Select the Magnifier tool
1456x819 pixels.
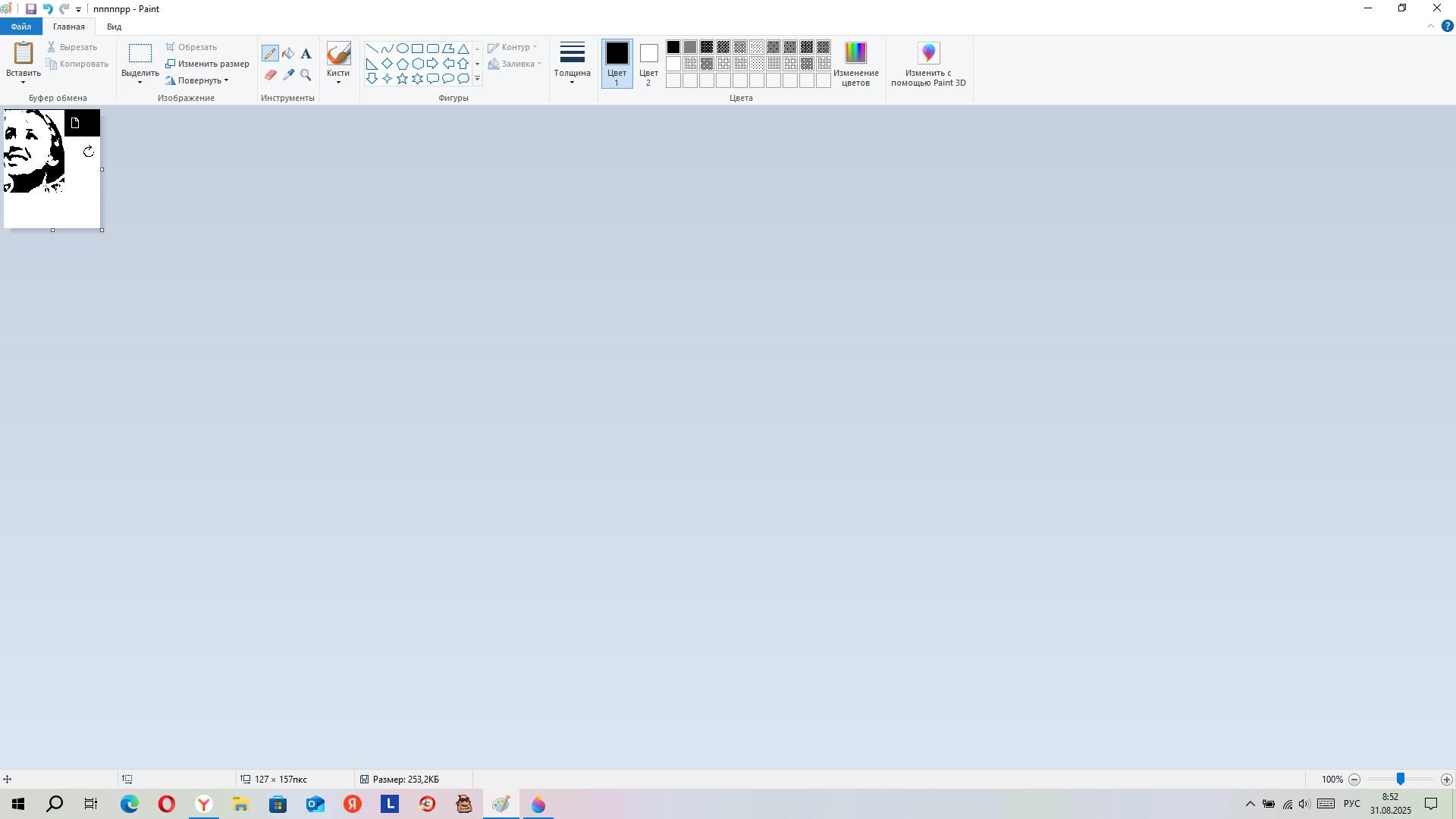306,75
